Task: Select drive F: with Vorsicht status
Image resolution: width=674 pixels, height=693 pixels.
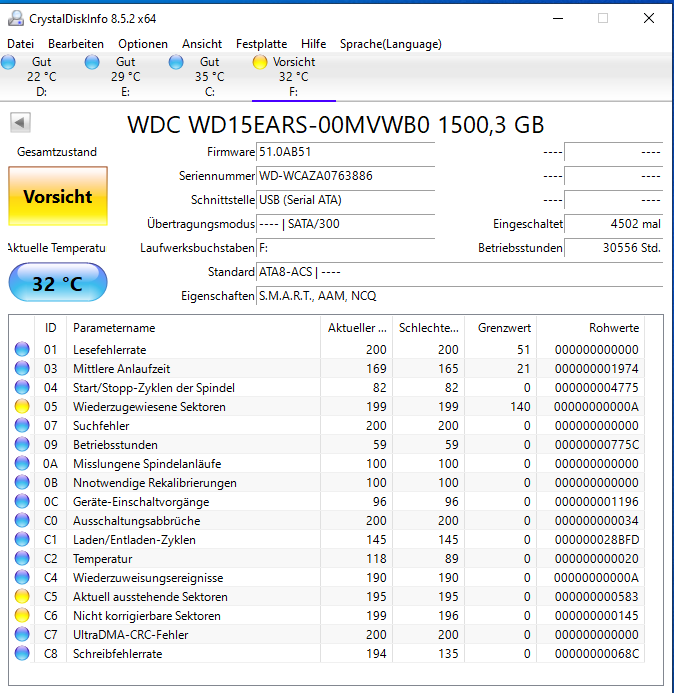Action: point(293,76)
